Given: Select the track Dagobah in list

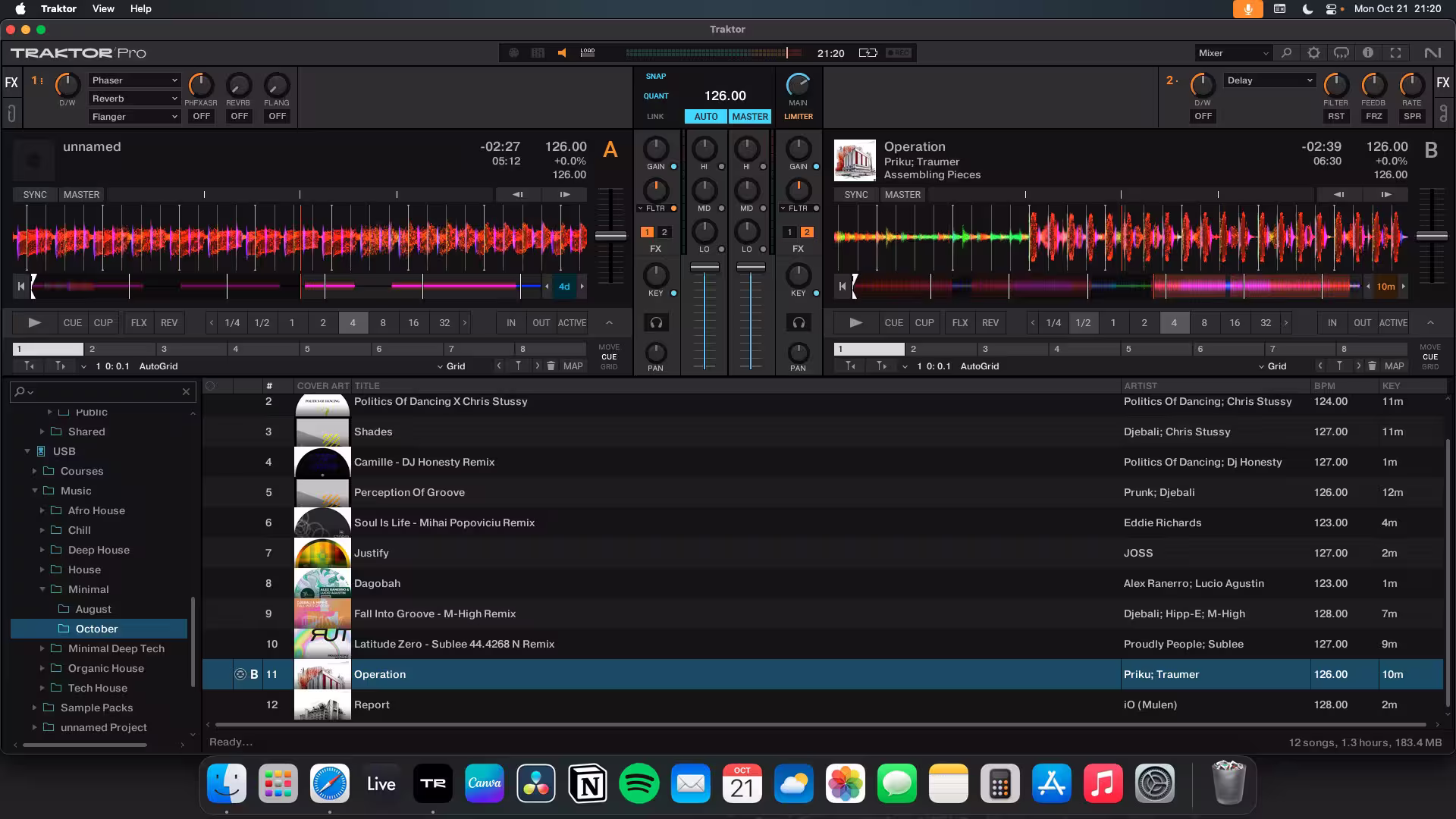Looking at the screenshot, I should click(x=377, y=583).
